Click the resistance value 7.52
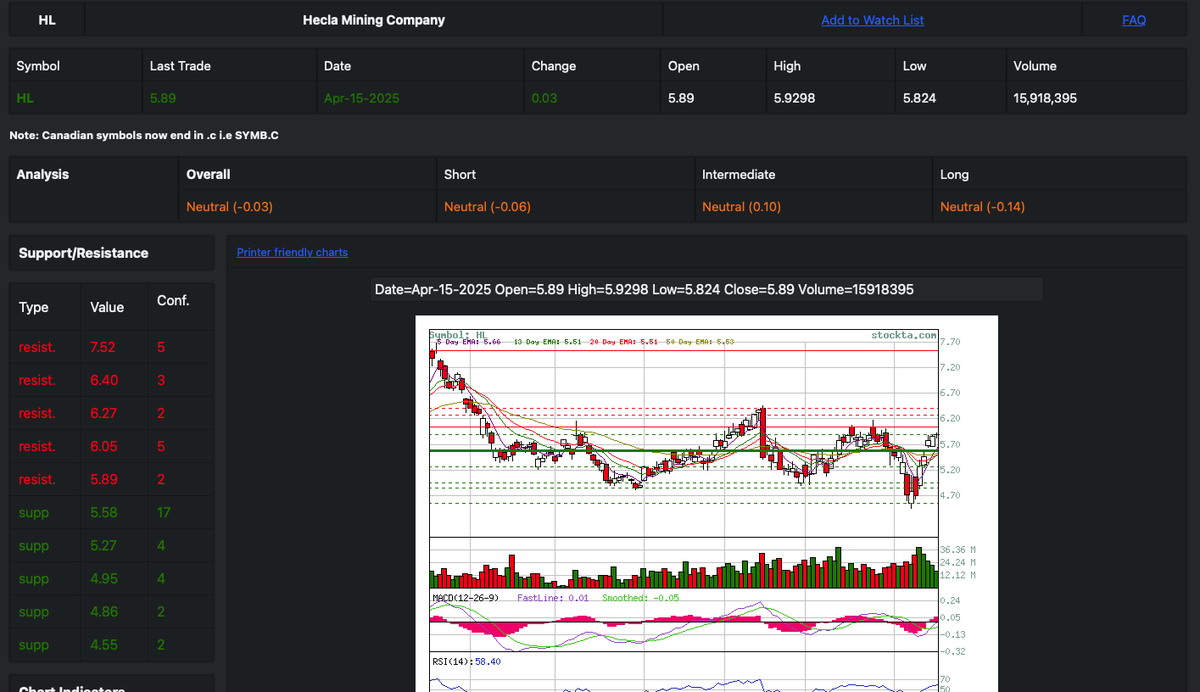The image size is (1200, 692). point(103,347)
